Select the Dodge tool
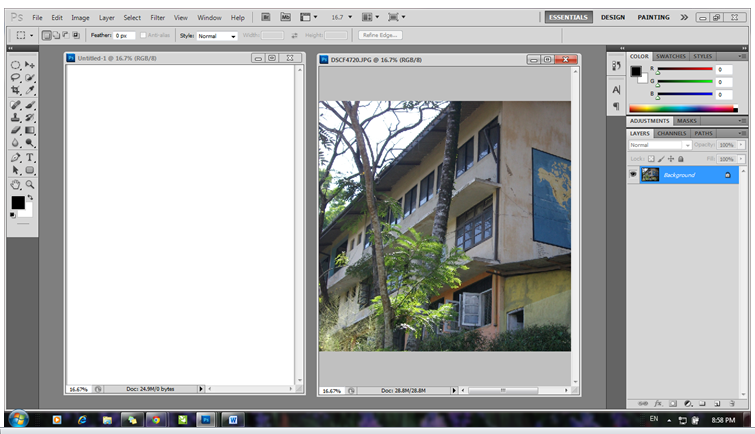Image resolution: width=755 pixels, height=434 pixels. (30, 143)
